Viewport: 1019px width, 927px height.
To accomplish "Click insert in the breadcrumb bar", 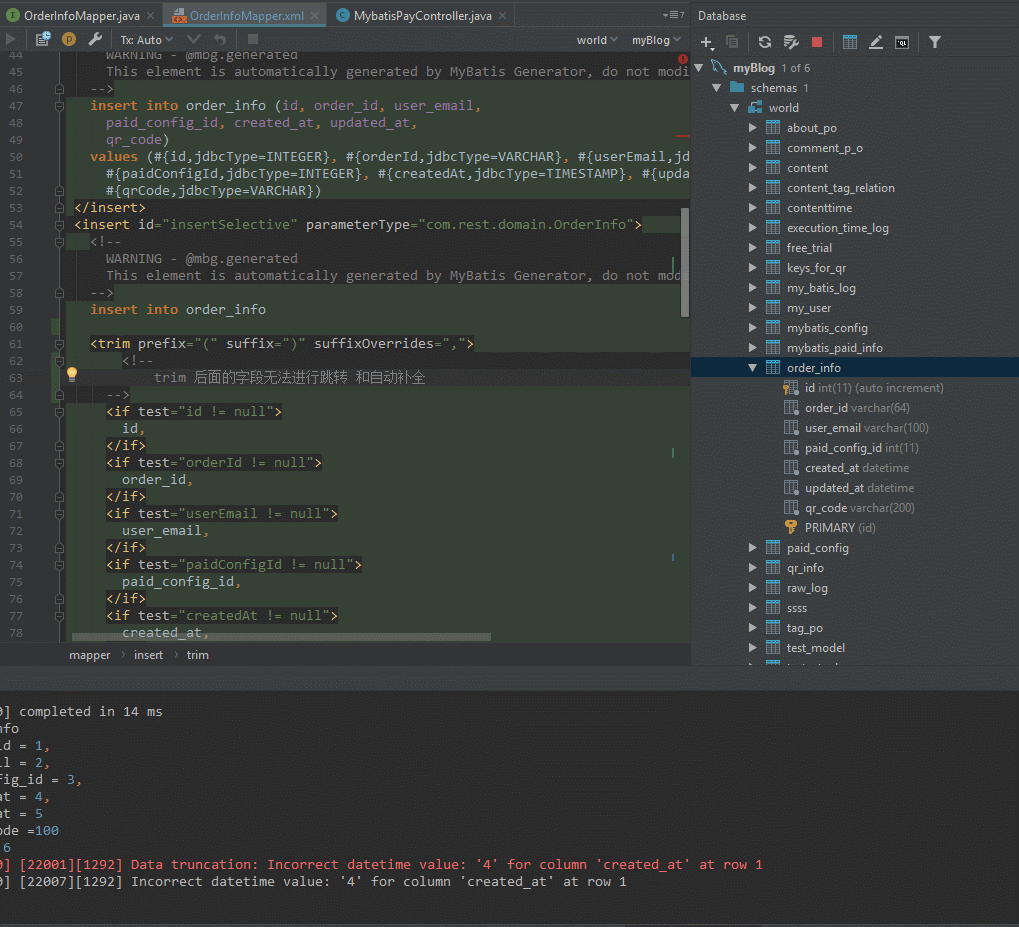I will 148,655.
